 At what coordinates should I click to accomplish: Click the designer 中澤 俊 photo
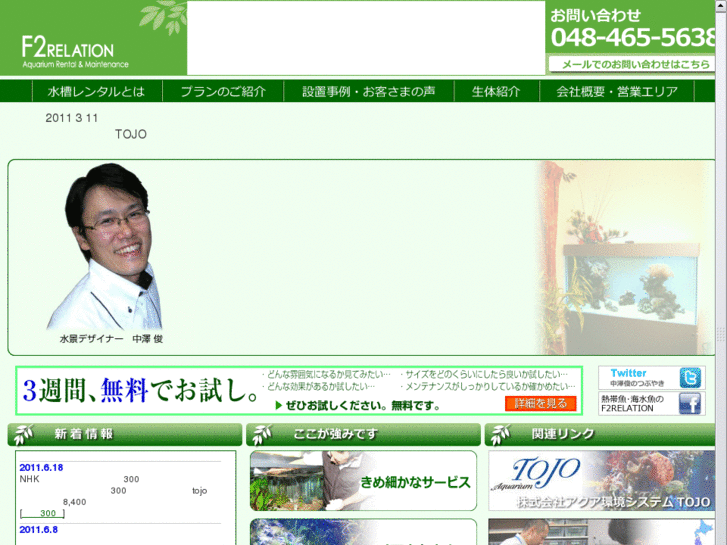tap(105, 246)
